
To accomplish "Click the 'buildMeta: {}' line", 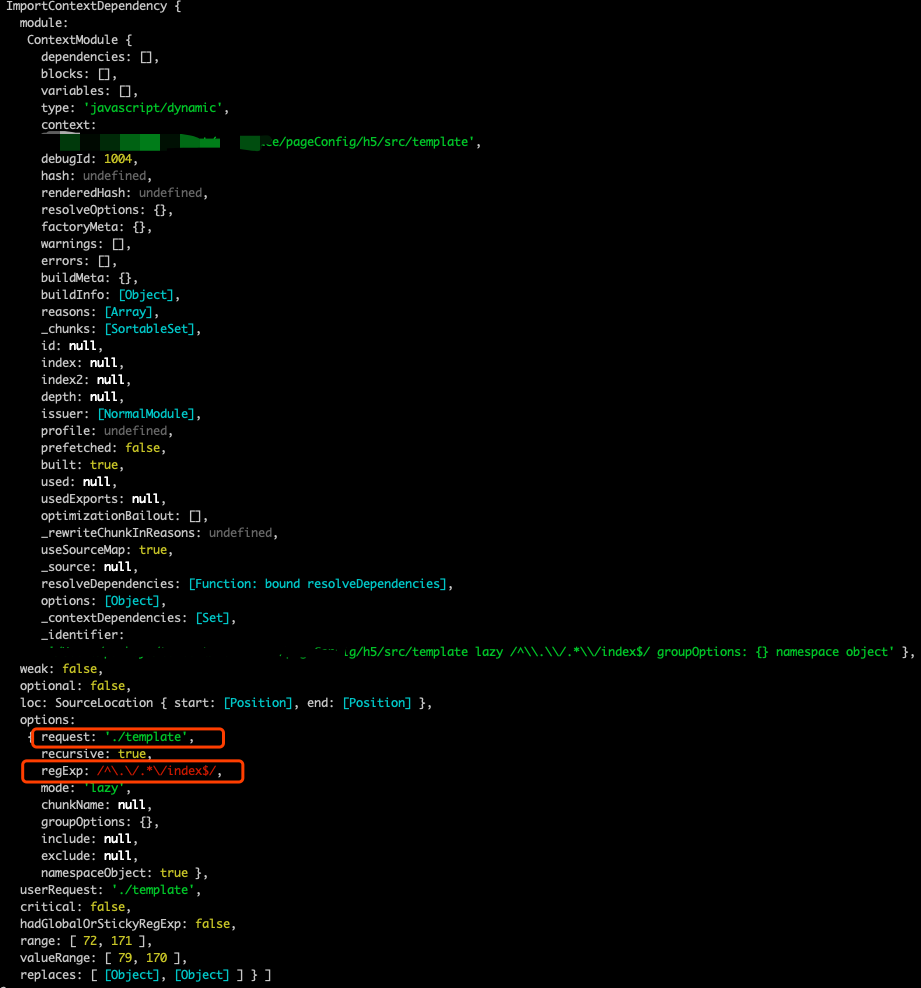I will pos(89,278).
